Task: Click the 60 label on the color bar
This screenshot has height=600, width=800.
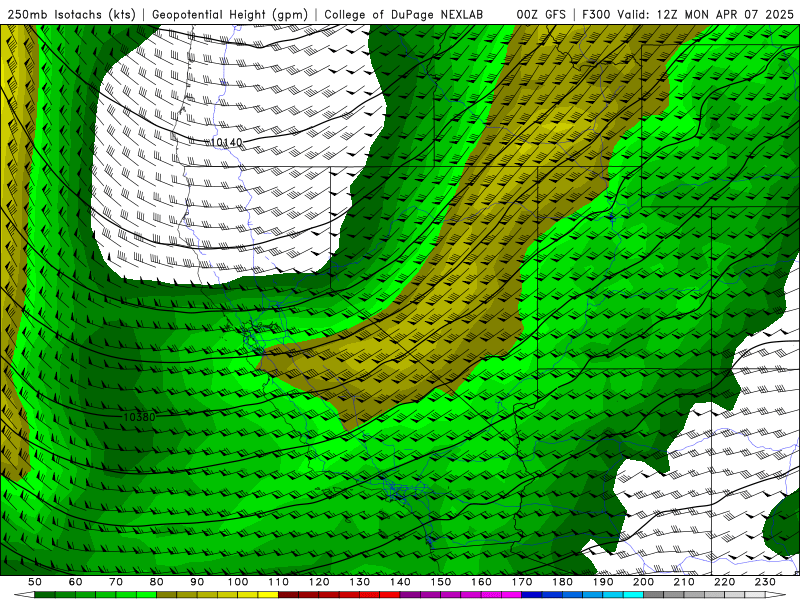Action: pyautogui.click(x=75, y=582)
